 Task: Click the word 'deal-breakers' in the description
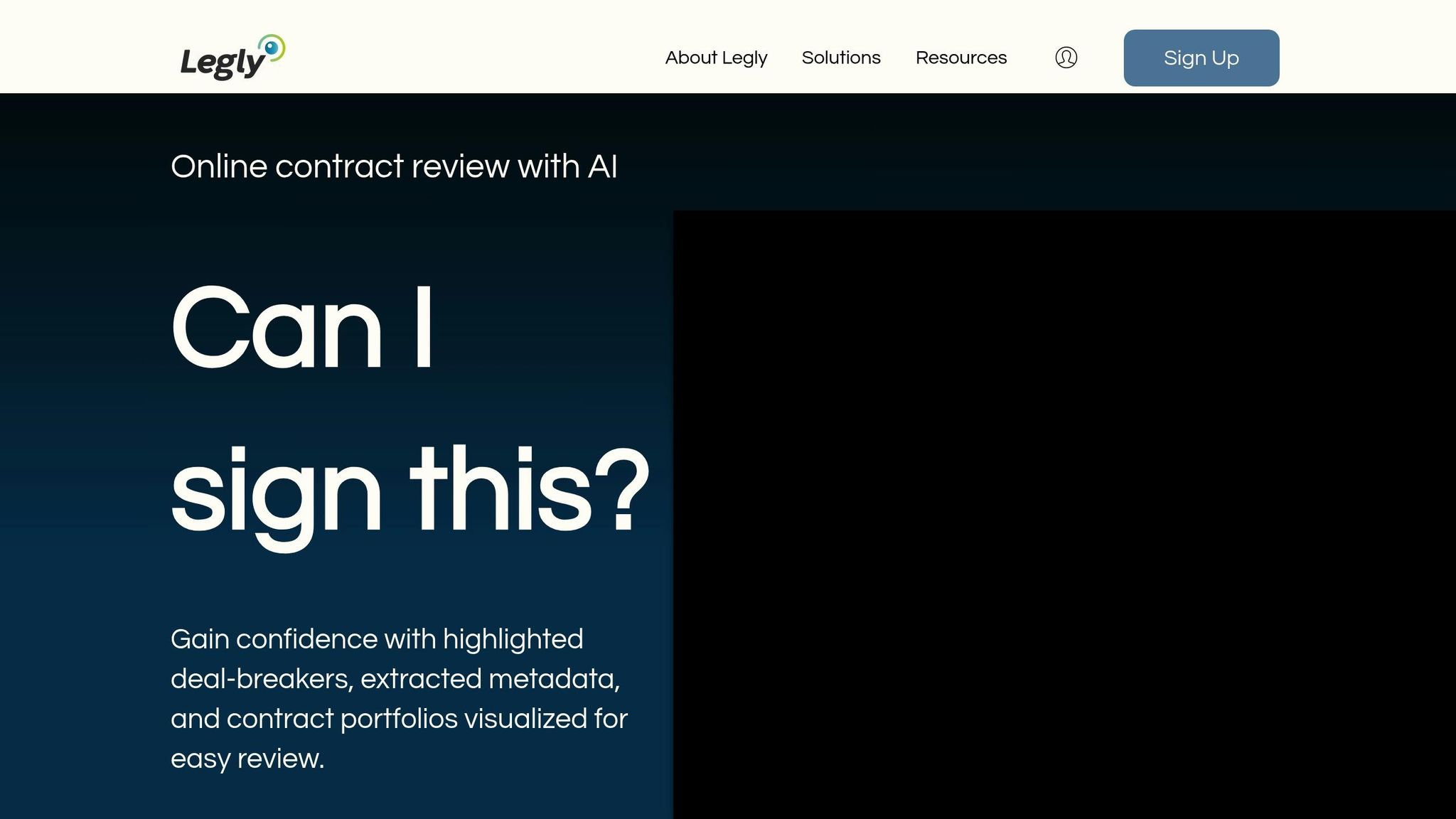(x=261, y=679)
